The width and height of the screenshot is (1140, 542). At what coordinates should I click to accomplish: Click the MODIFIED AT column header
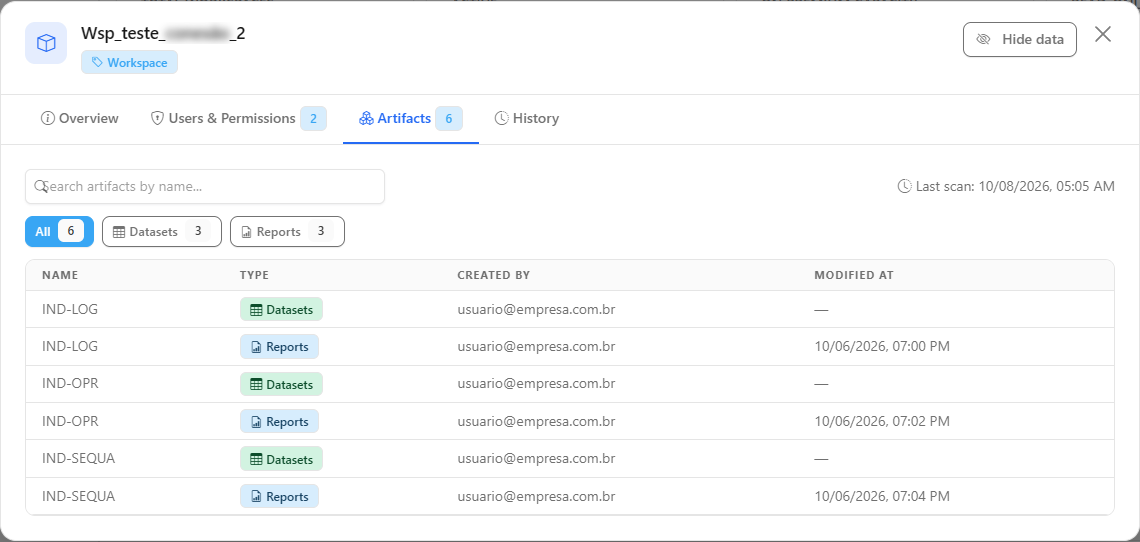click(x=854, y=275)
